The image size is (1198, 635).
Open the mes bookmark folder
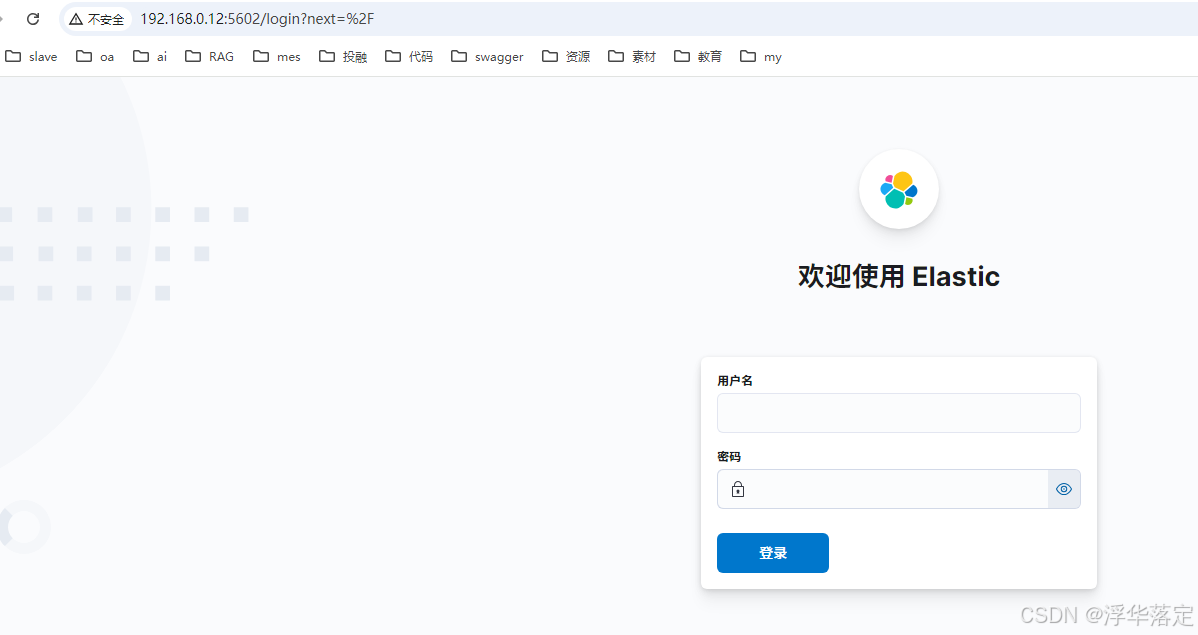277,57
